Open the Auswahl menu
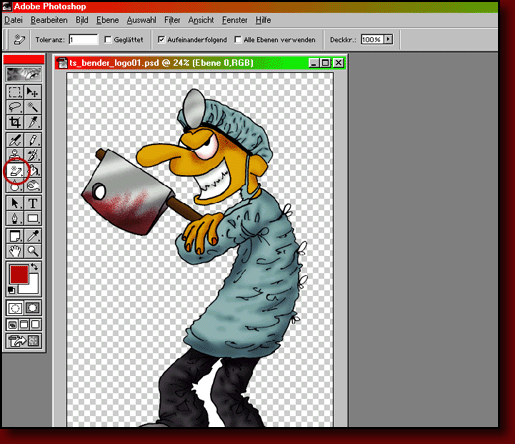The height and width of the screenshot is (444, 515). tap(141, 20)
